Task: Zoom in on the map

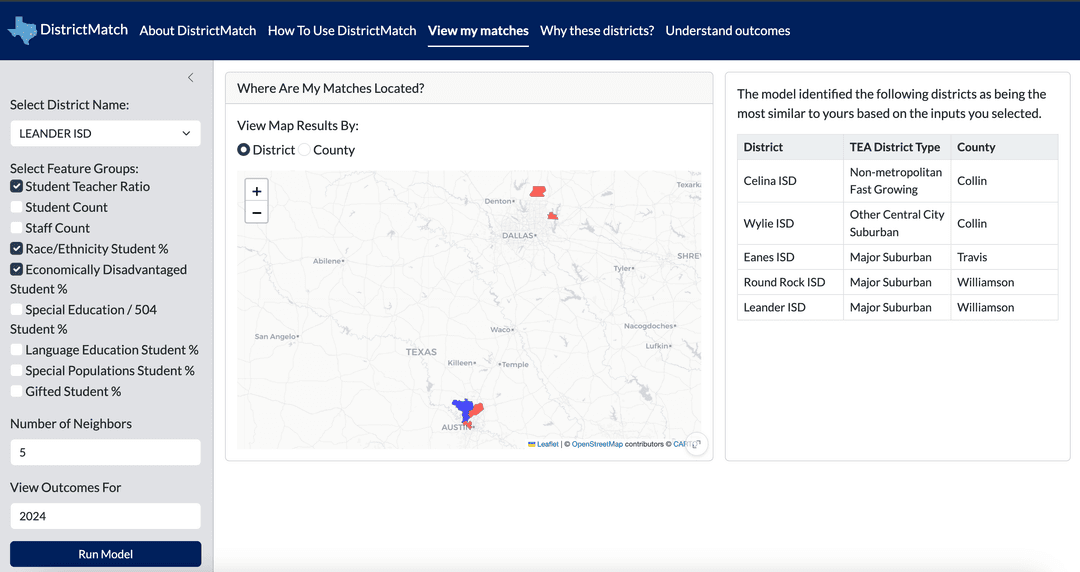Action: (x=256, y=192)
